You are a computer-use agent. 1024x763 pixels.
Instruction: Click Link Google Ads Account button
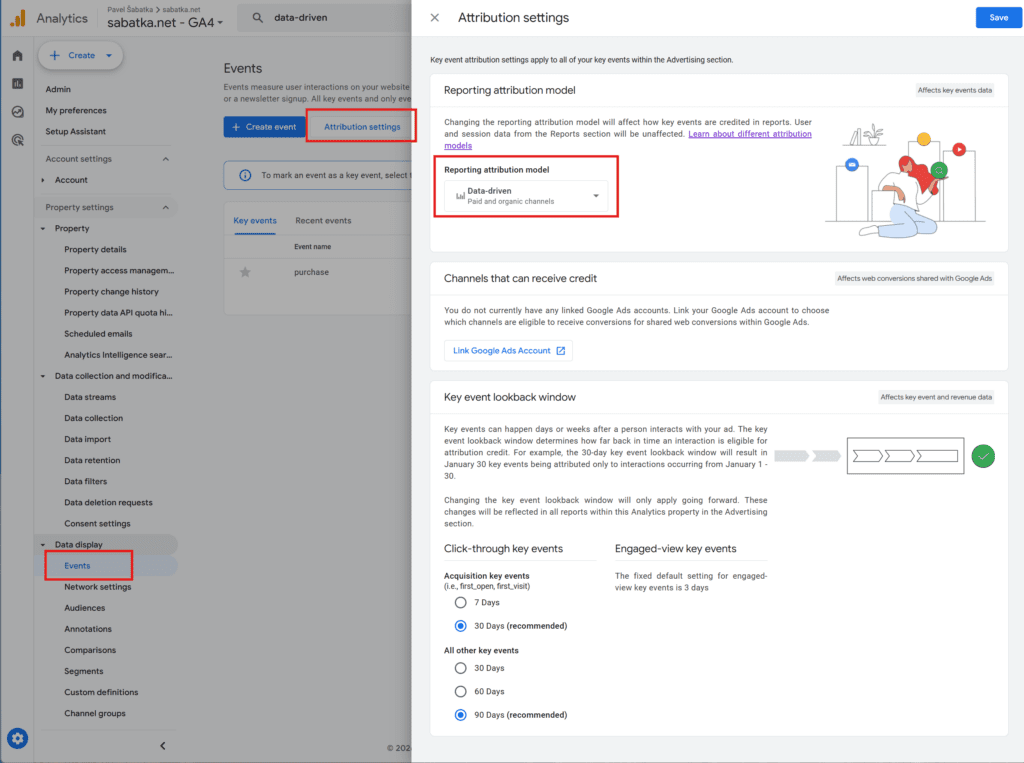click(x=508, y=351)
